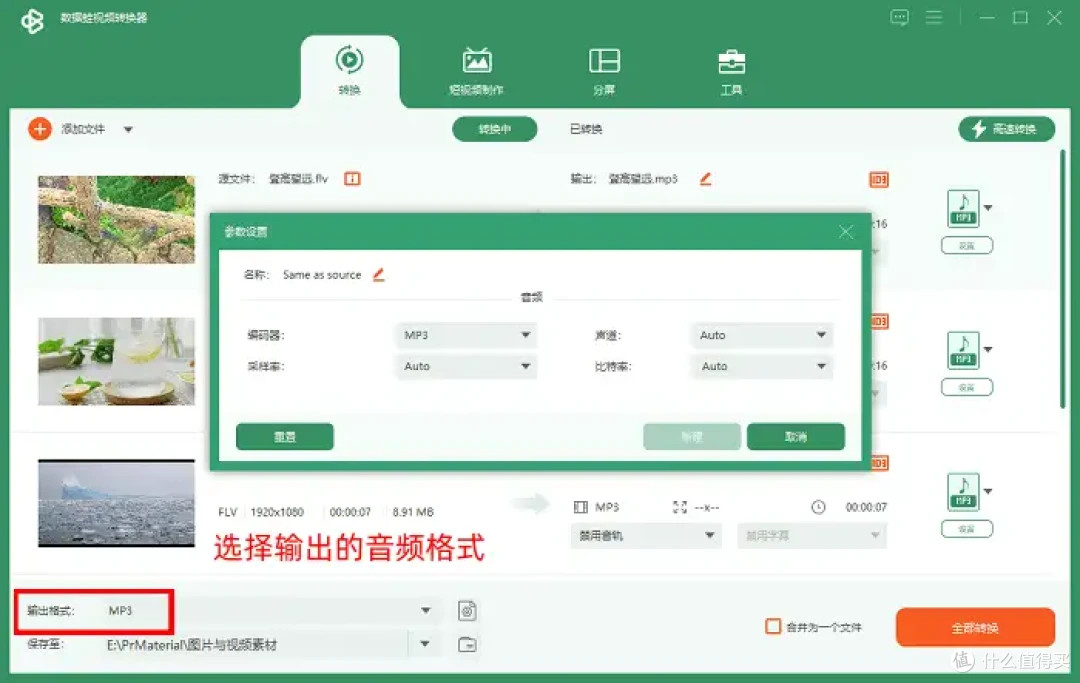This screenshot has height=683, width=1080.
Task: Open settings button under third MP3 icon
Action: [967, 529]
